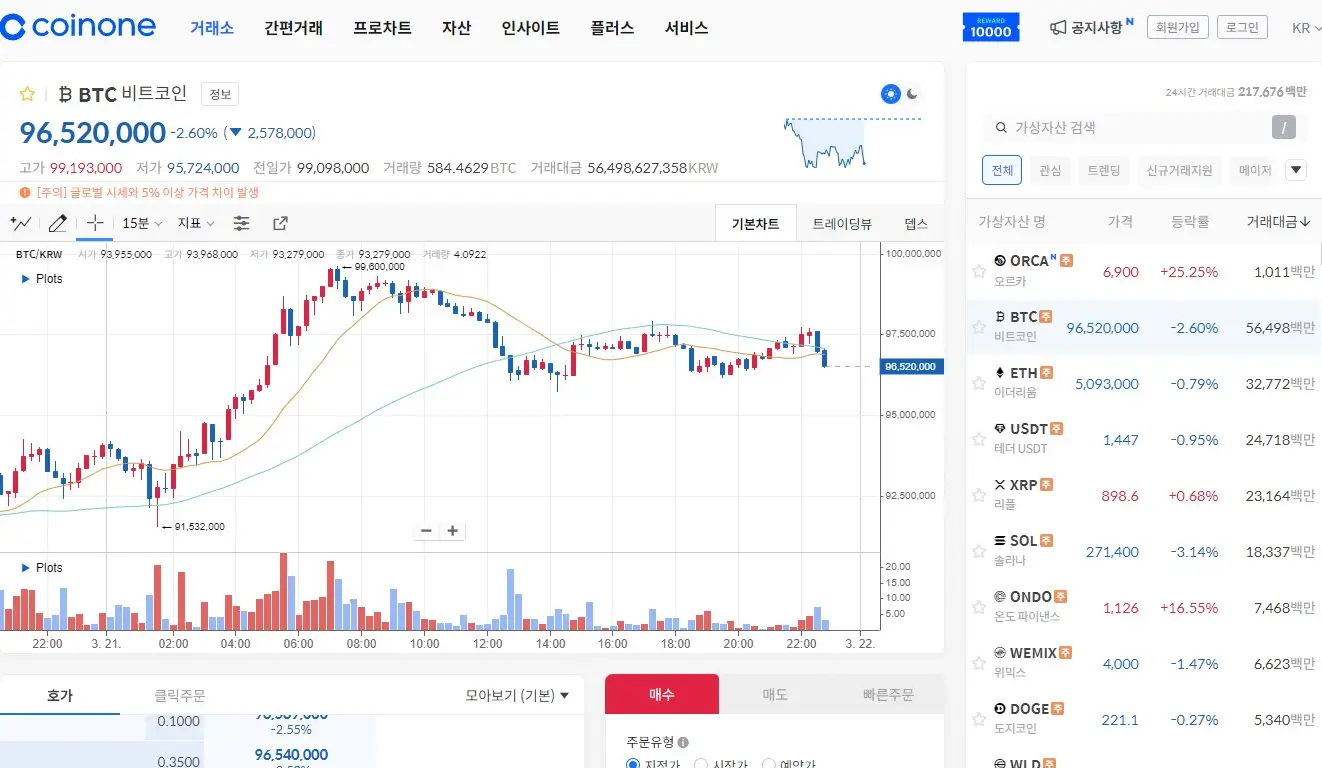This screenshot has height=768, width=1322.
Task: Toggle favorite star for ONDO
Action: tap(979, 607)
